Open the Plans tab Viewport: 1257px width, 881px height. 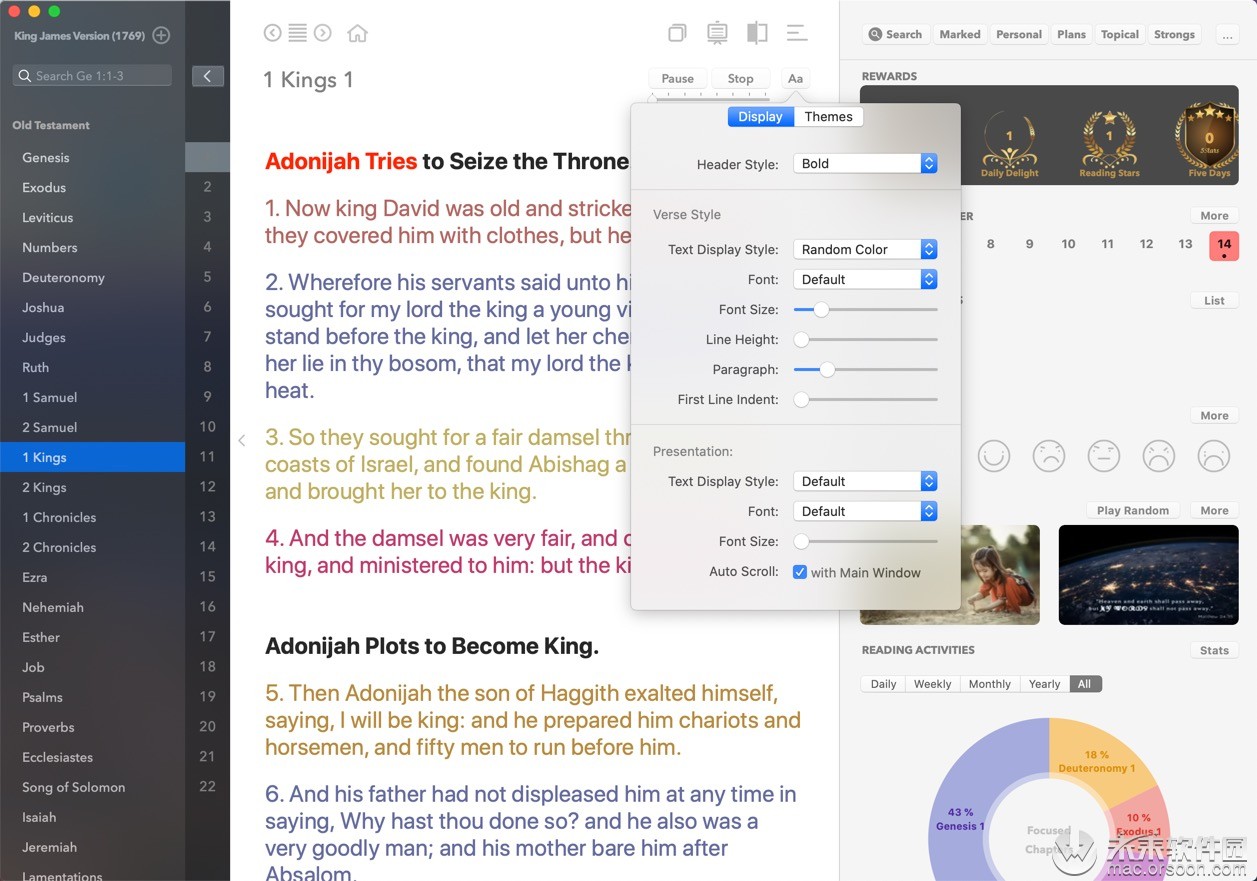(1071, 34)
